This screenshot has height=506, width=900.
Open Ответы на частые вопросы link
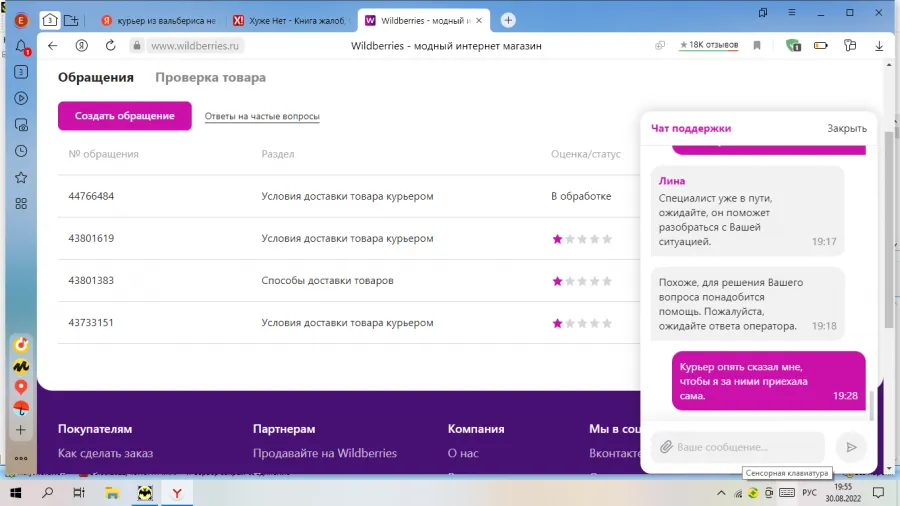tap(262, 116)
